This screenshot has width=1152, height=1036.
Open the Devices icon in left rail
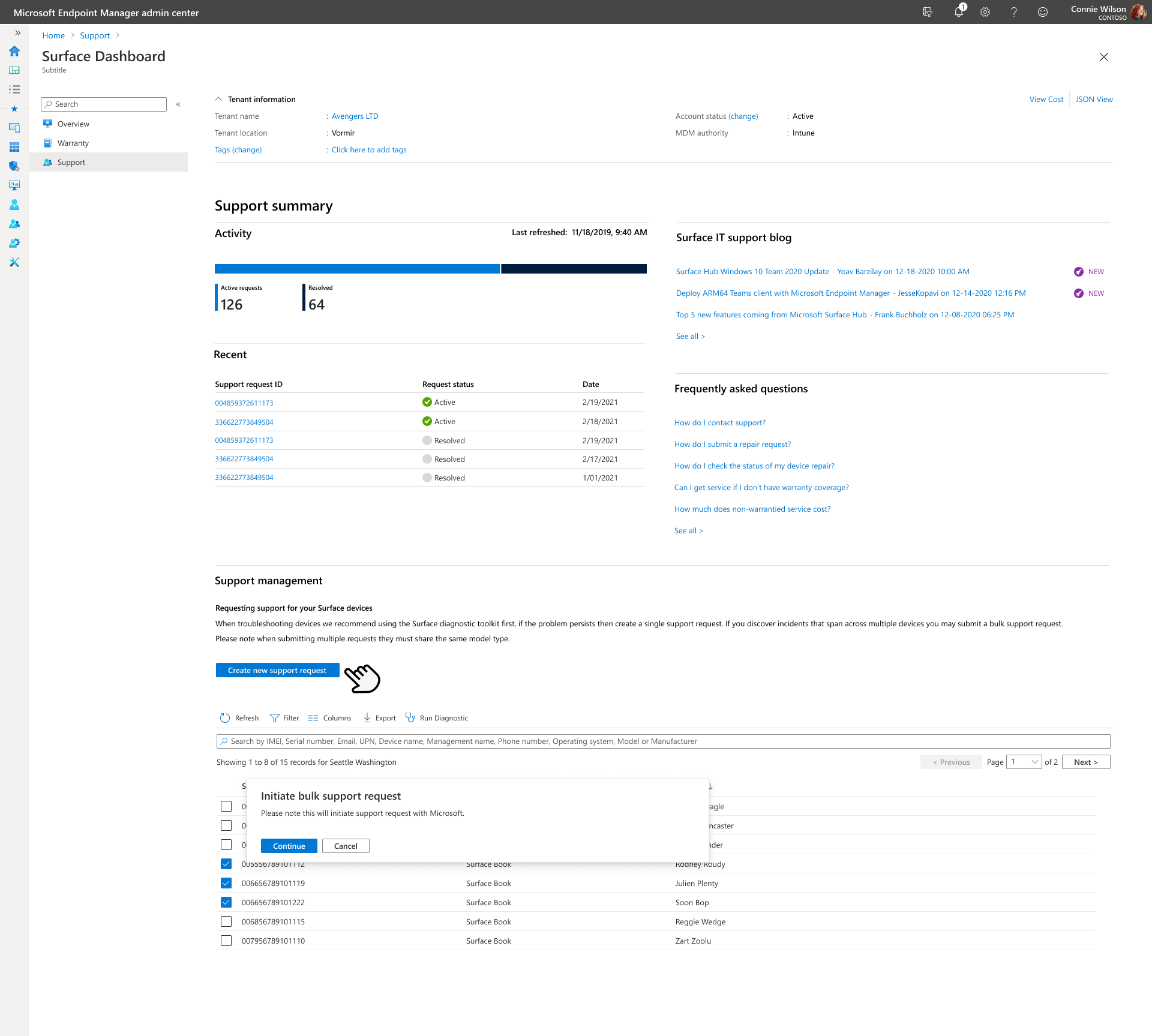coord(14,128)
